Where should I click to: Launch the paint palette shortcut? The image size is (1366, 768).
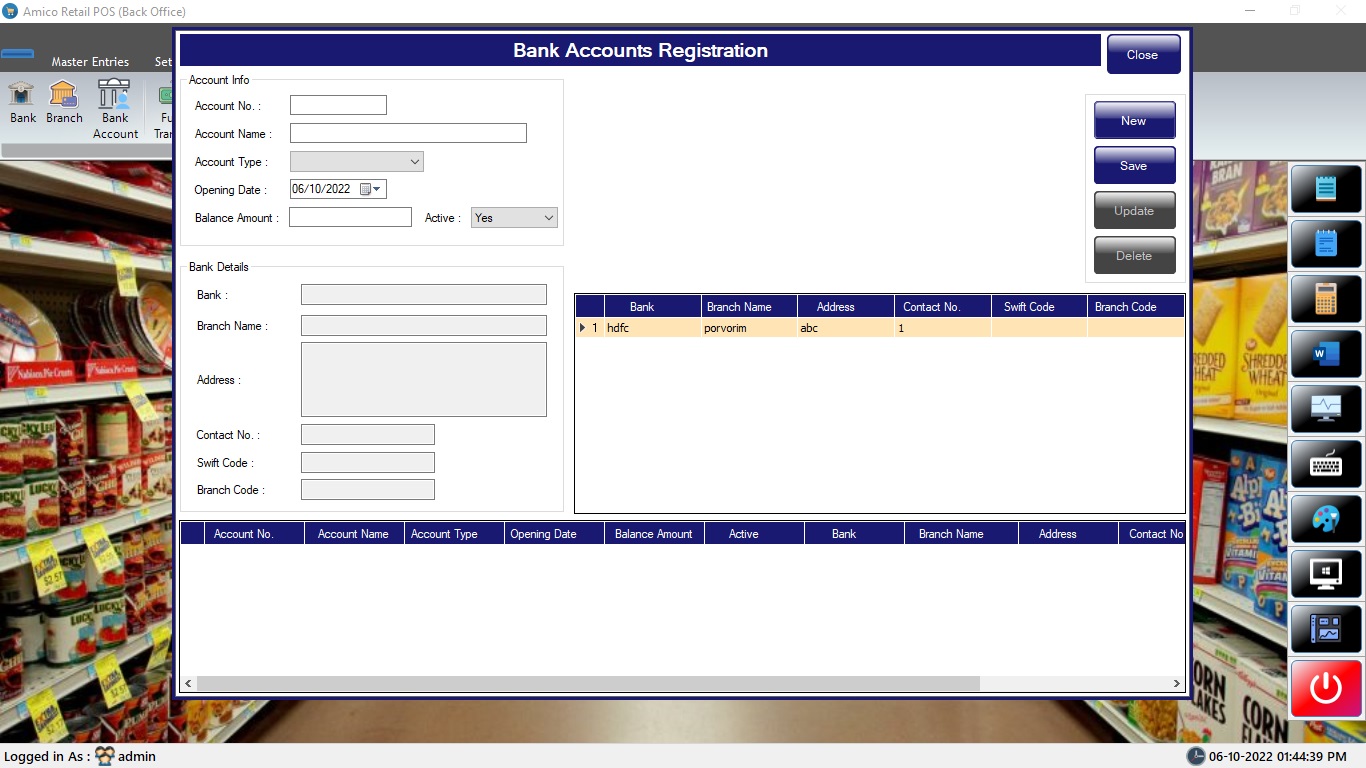[x=1326, y=519]
